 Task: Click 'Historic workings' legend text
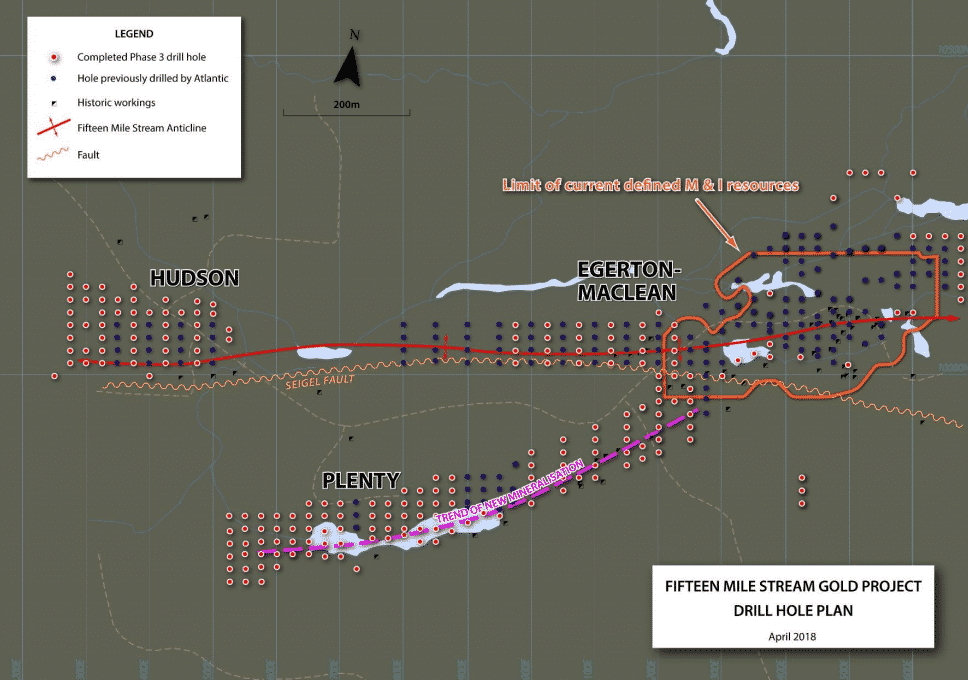(116, 103)
